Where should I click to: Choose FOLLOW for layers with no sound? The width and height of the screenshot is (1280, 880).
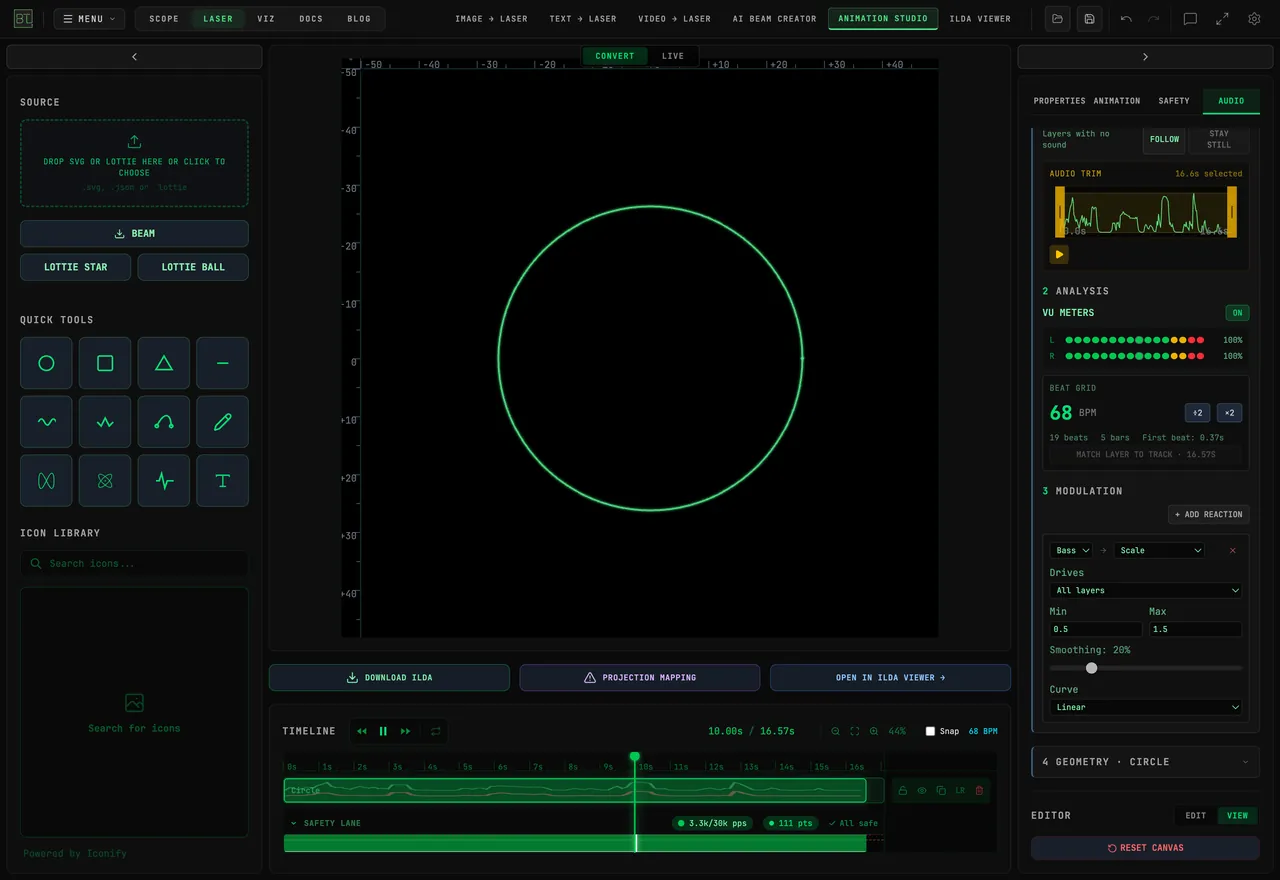(1164, 139)
